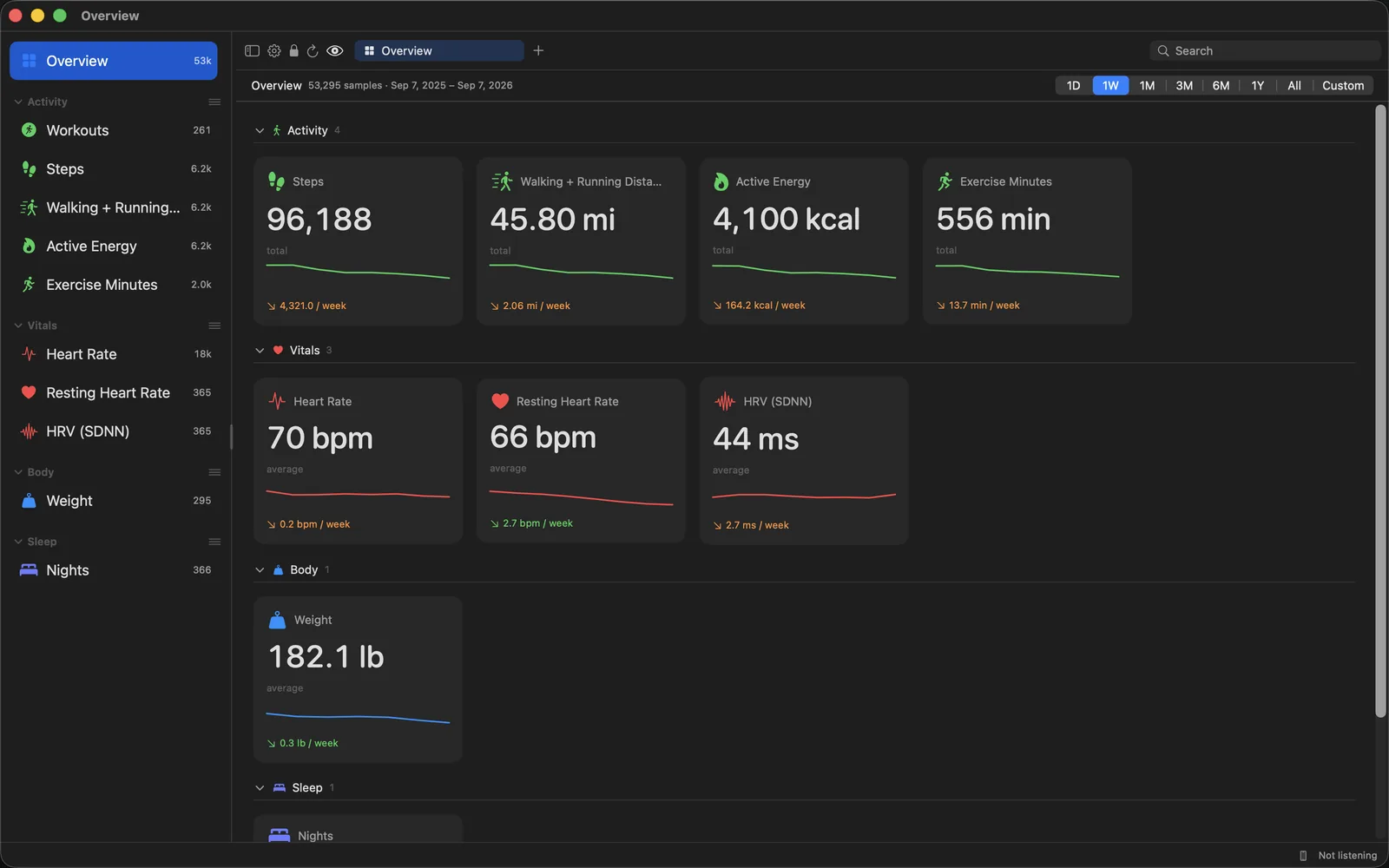Screen dimensions: 1389x868
Task: Select the 3M time range
Action: [1184, 85]
